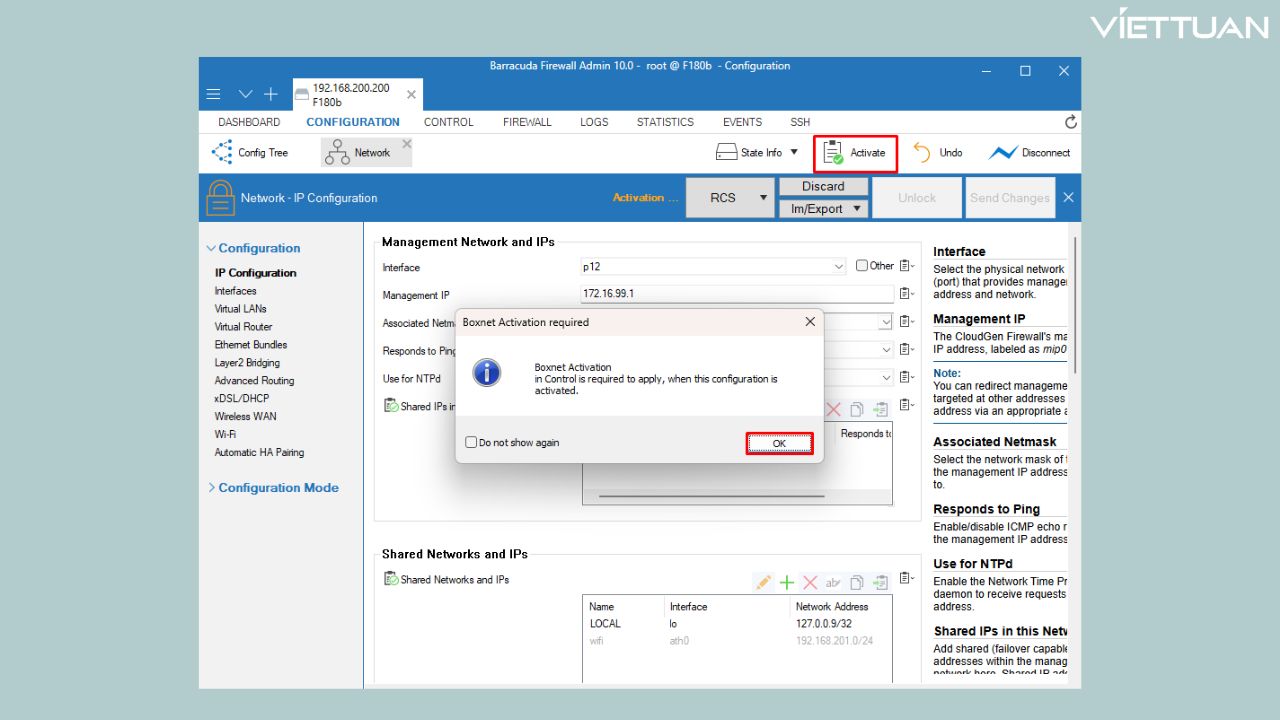Open the Interface p12 dropdown
This screenshot has height=720, width=1280.
(x=838, y=267)
